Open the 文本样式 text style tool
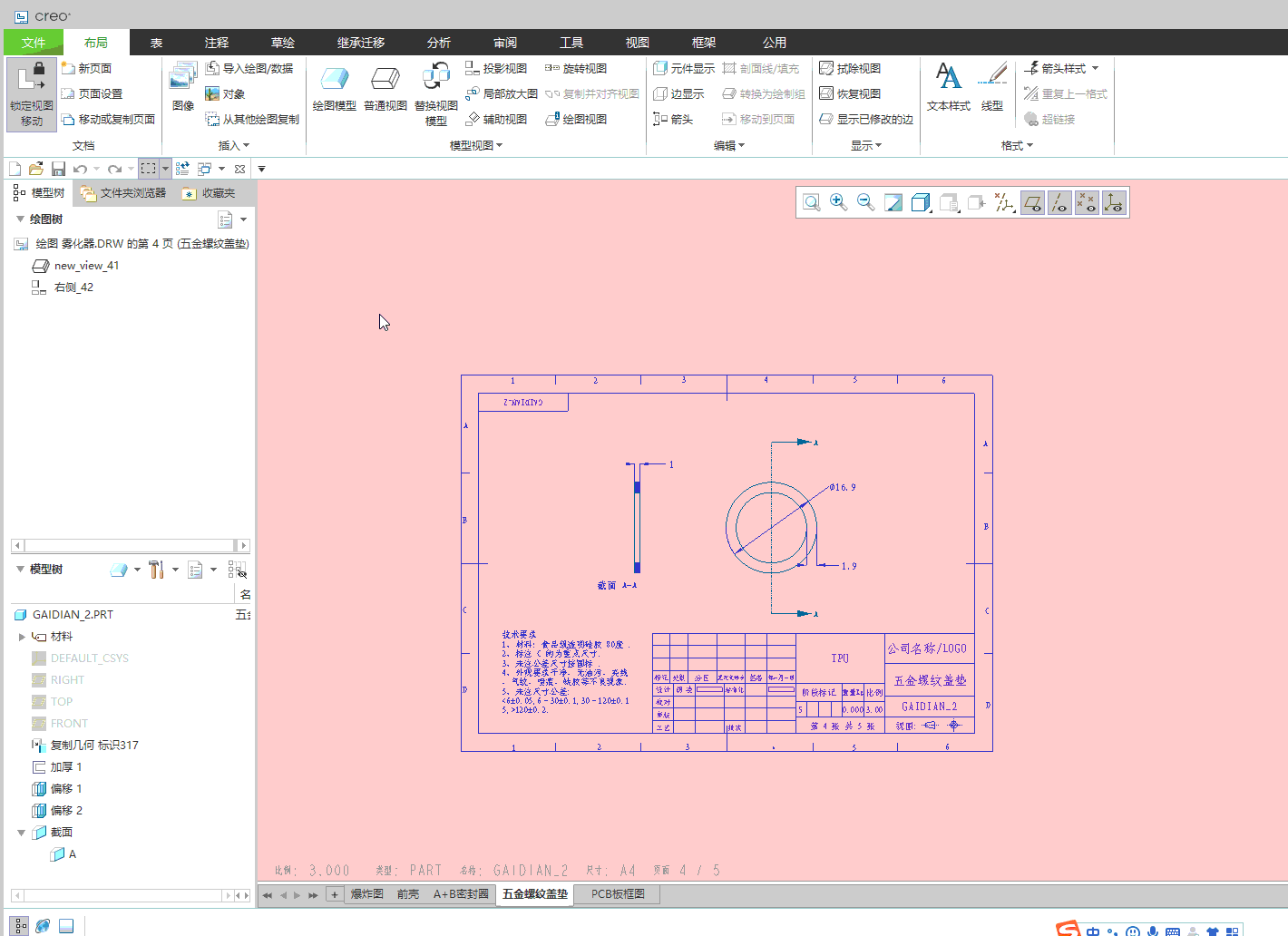 tap(949, 88)
